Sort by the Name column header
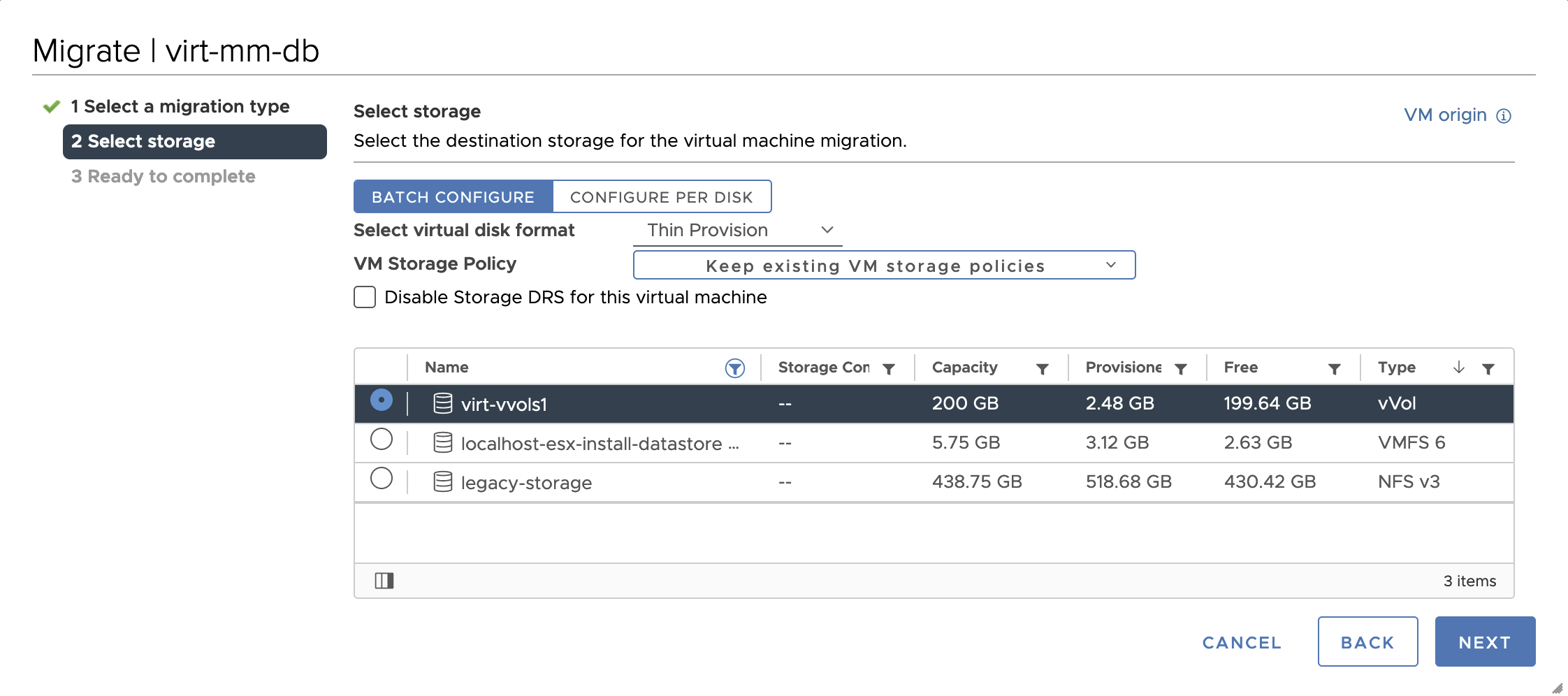1568x696 pixels. [x=447, y=368]
